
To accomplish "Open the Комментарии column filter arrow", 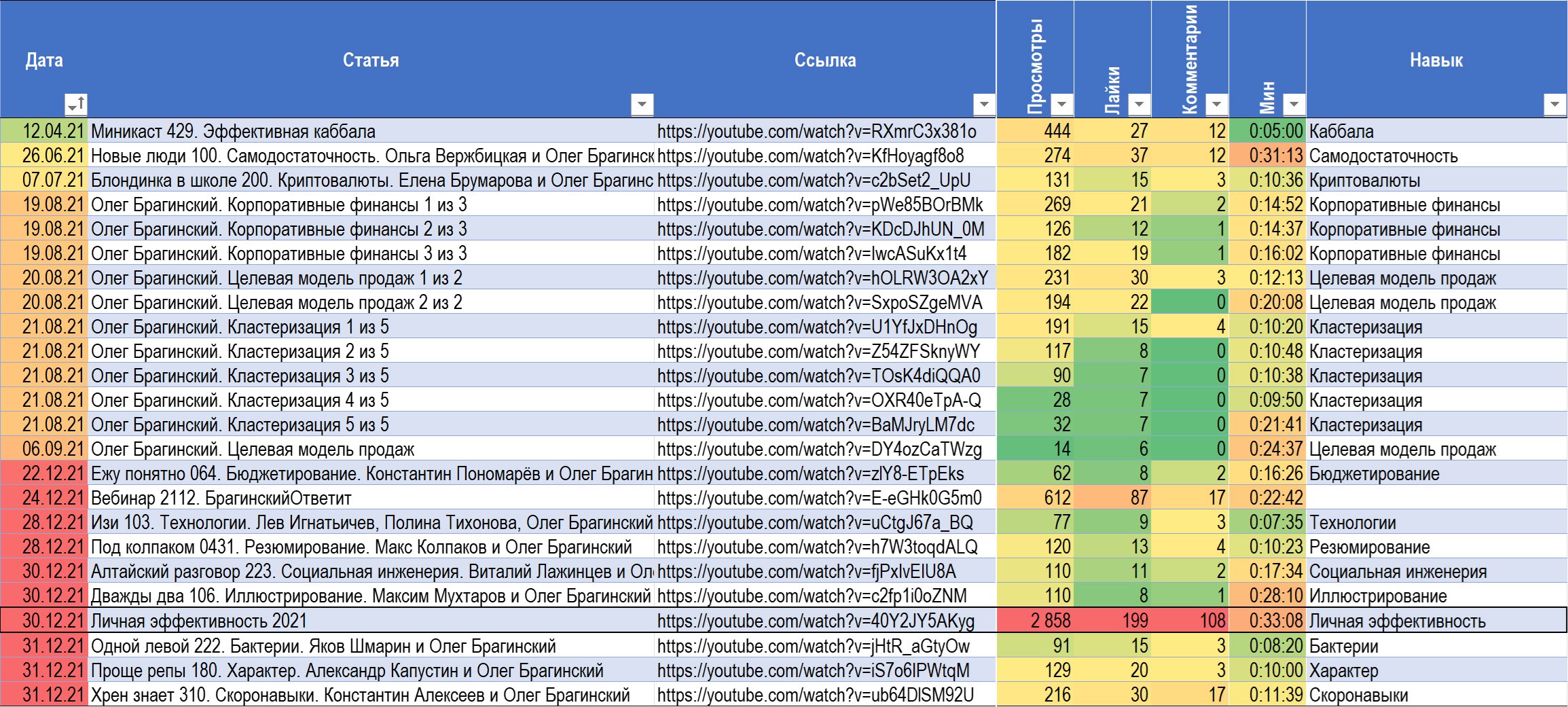I will (1216, 105).
